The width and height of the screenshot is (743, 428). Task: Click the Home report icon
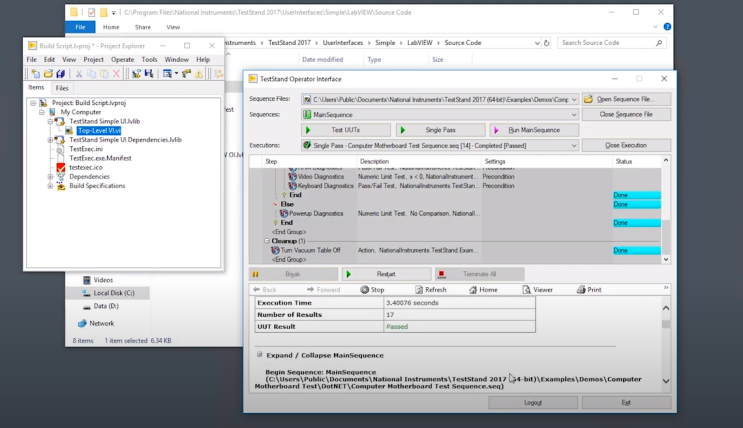[473, 290]
